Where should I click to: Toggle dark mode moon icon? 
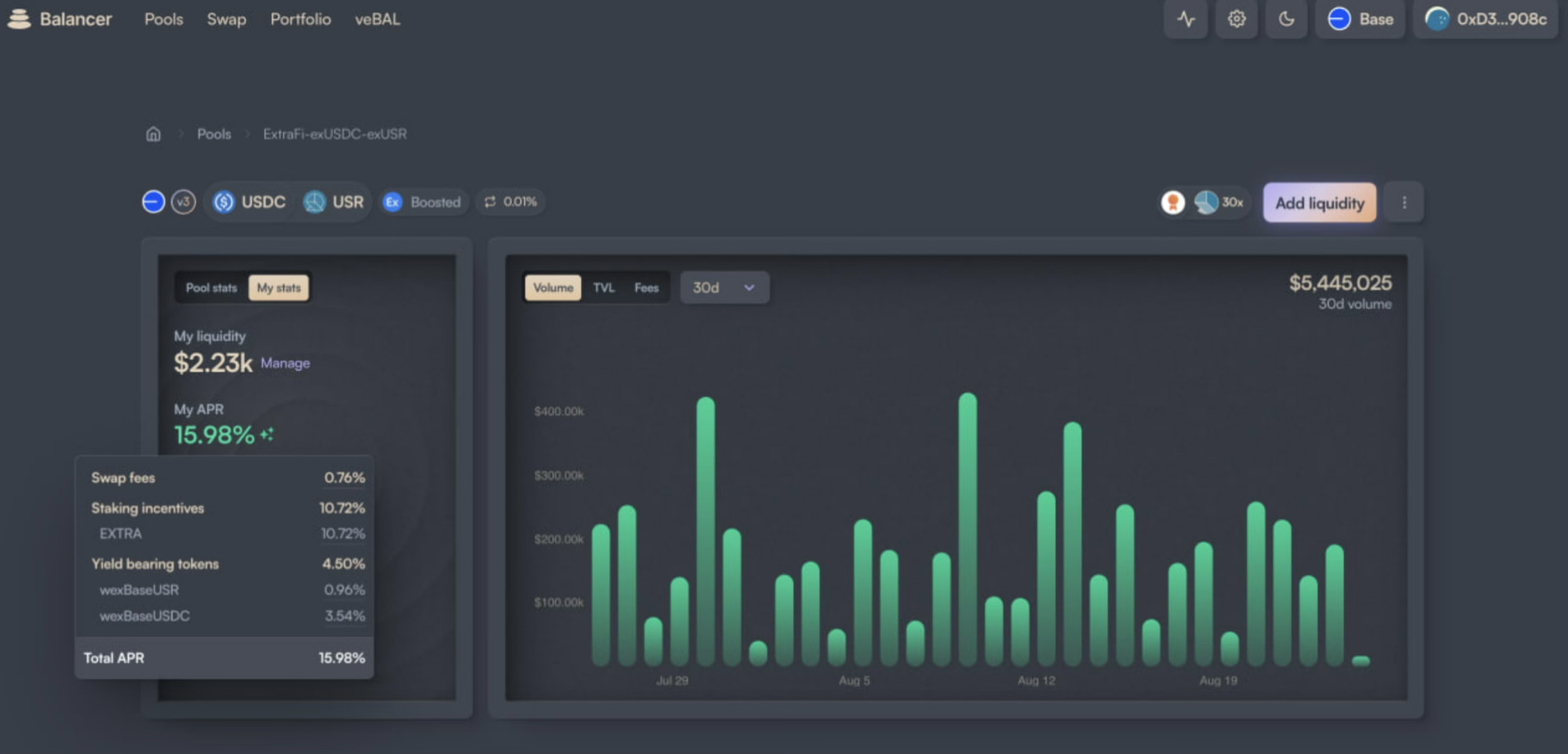1286,19
